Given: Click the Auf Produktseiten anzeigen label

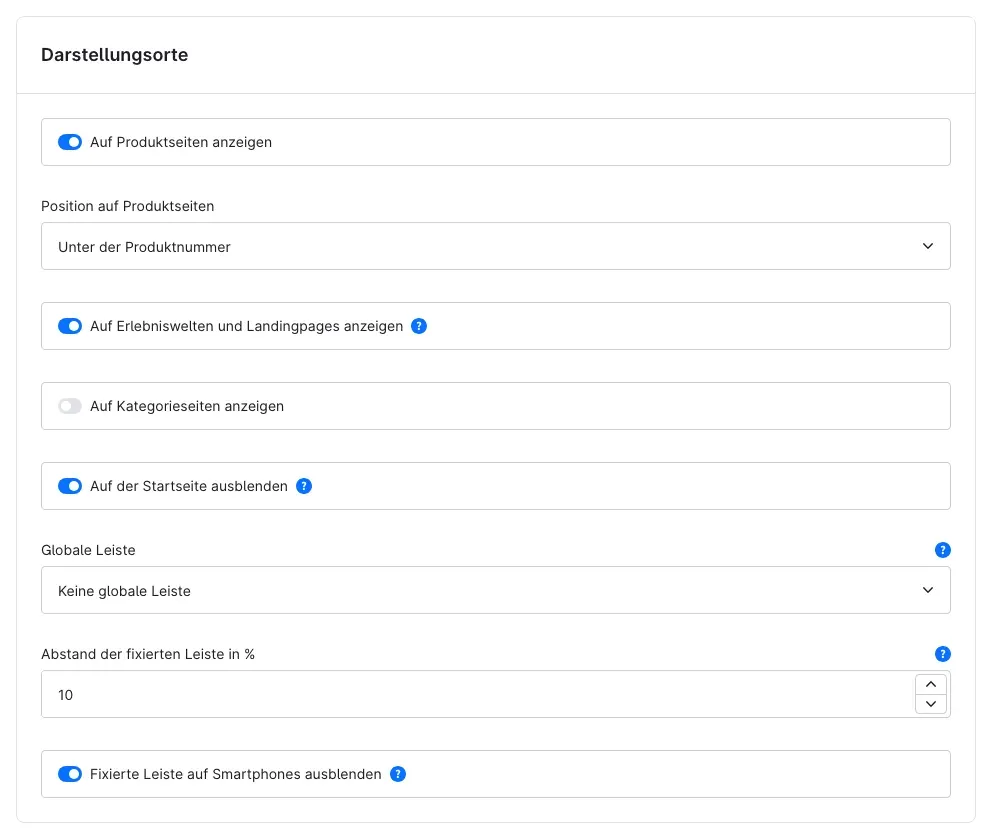Looking at the screenshot, I should pyautogui.click(x=181, y=142).
